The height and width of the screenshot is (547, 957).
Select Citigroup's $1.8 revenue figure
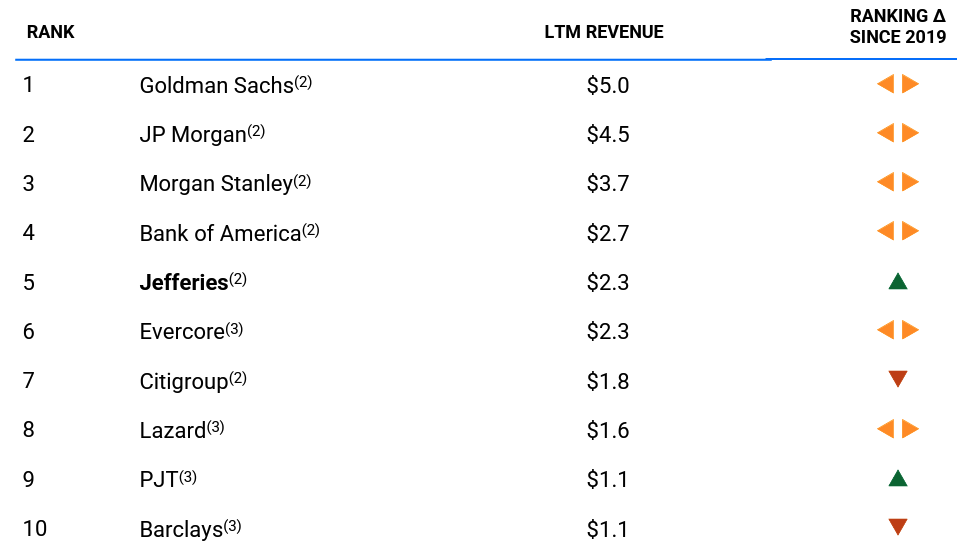click(x=608, y=381)
